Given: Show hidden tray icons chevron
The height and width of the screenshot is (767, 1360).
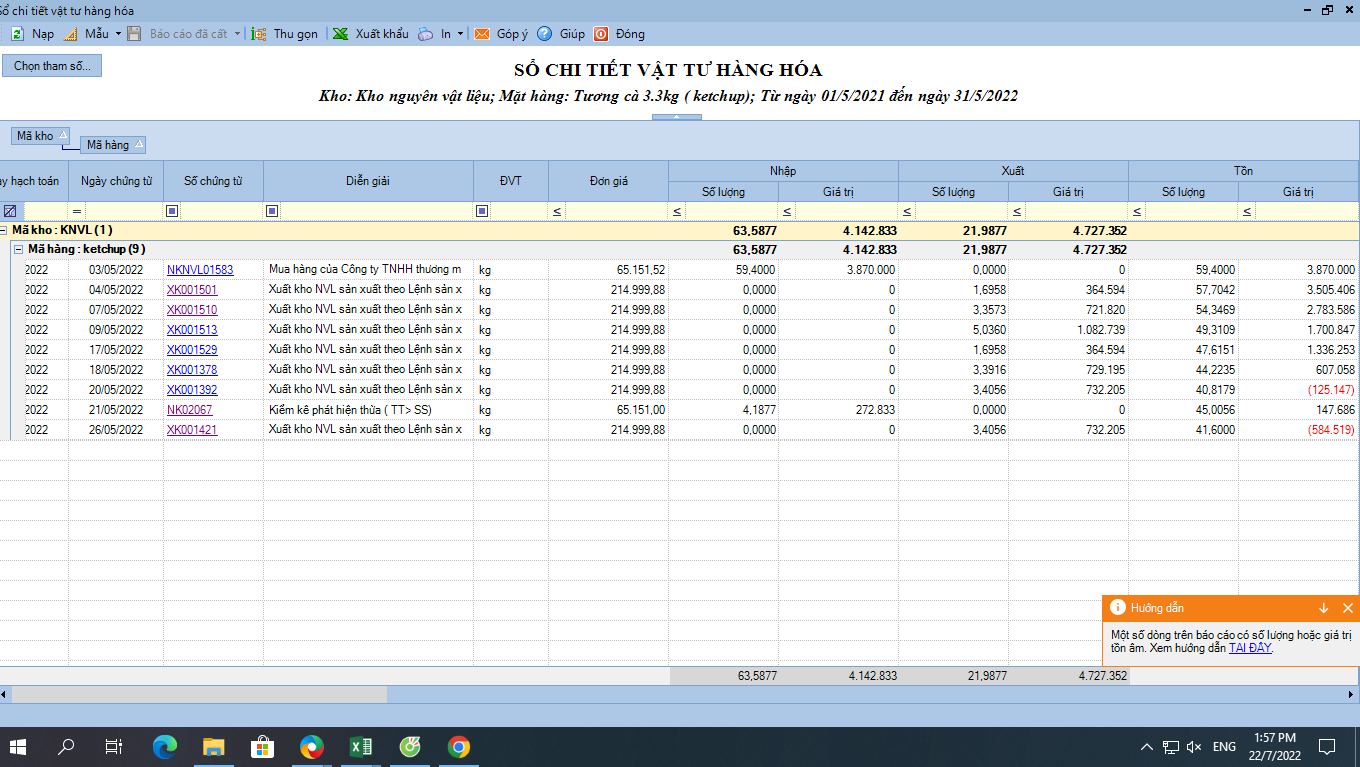Looking at the screenshot, I should pyautogui.click(x=1147, y=747).
